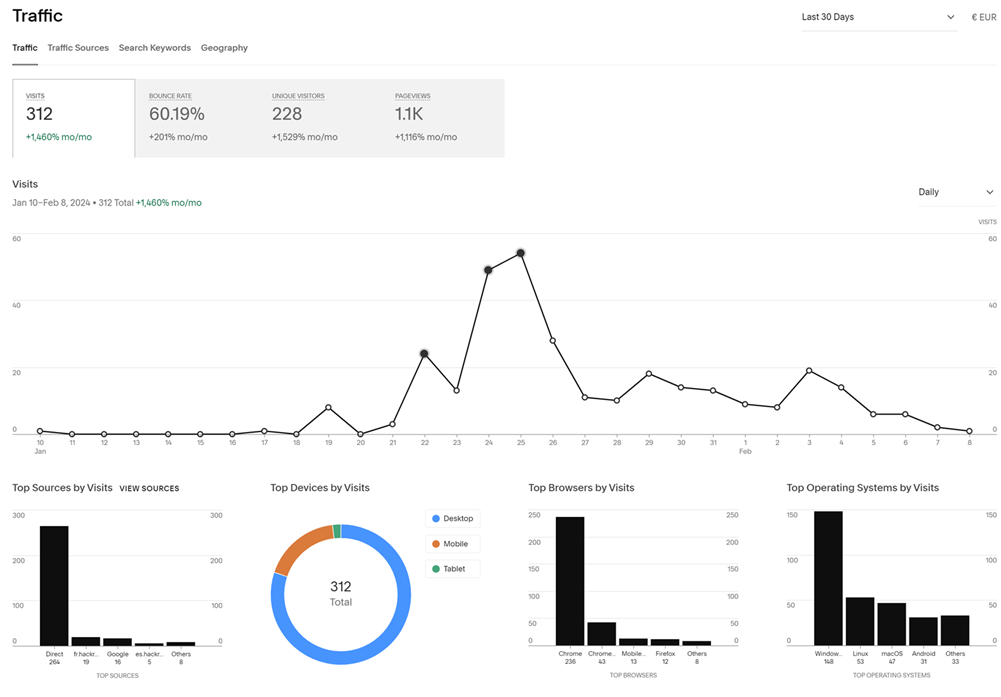This screenshot has width=1001, height=697.
Task: Switch to the Geography tab
Action: point(224,48)
